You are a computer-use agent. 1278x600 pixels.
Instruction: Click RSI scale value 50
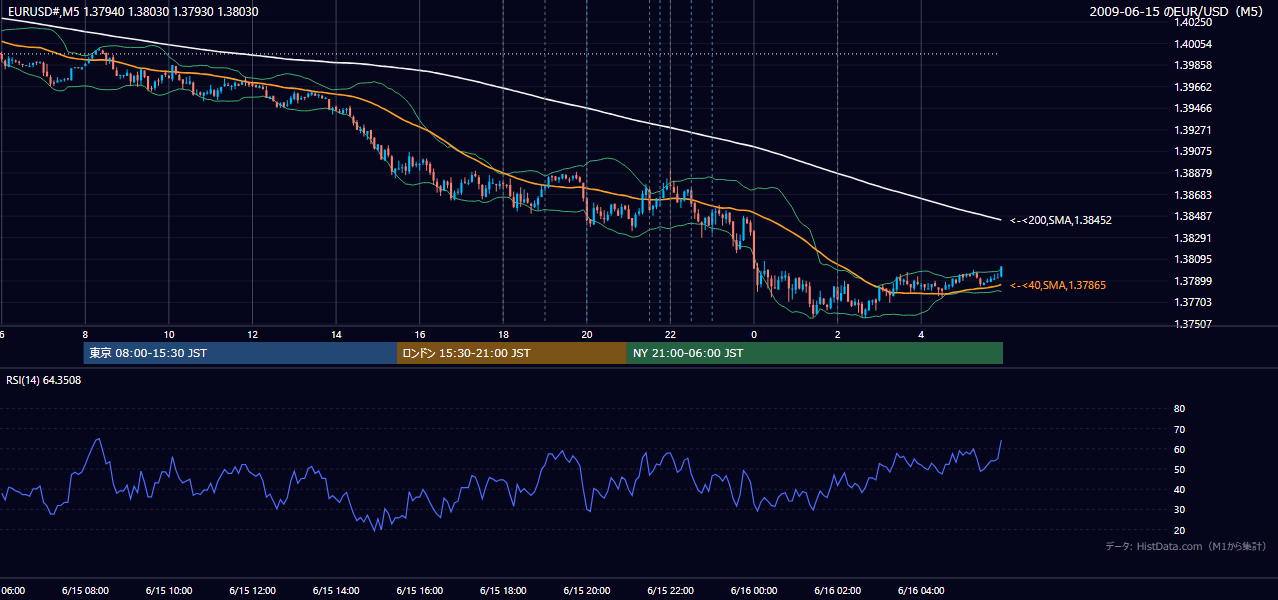[1179, 469]
